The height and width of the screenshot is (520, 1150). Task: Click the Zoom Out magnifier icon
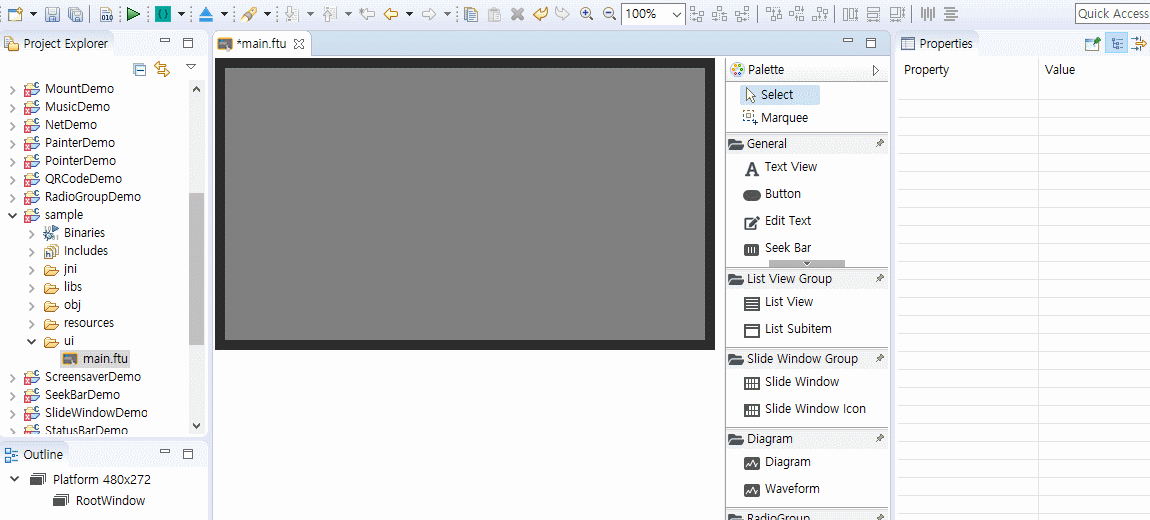[x=609, y=13]
